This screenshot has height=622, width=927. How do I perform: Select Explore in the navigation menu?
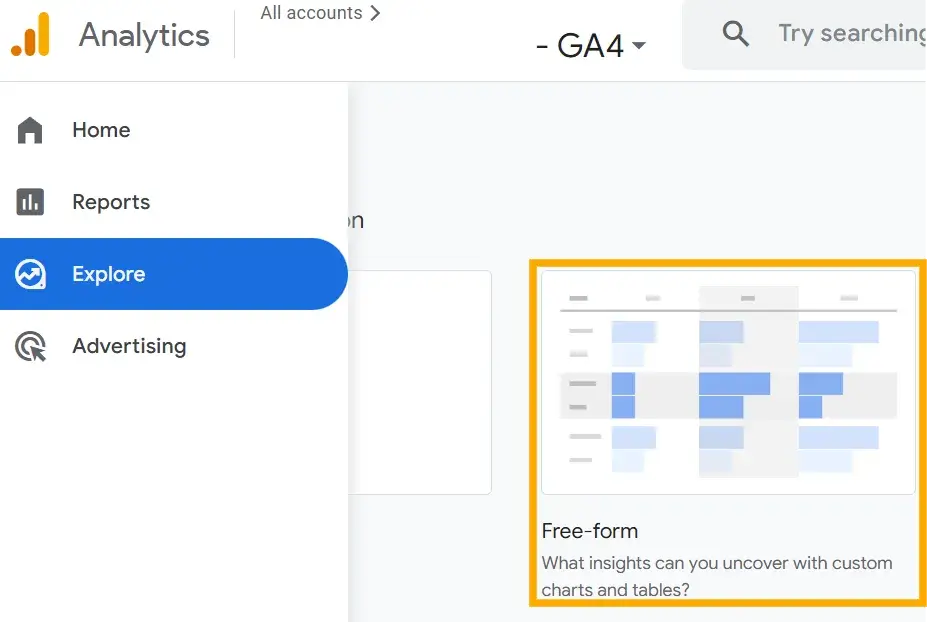click(x=108, y=274)
